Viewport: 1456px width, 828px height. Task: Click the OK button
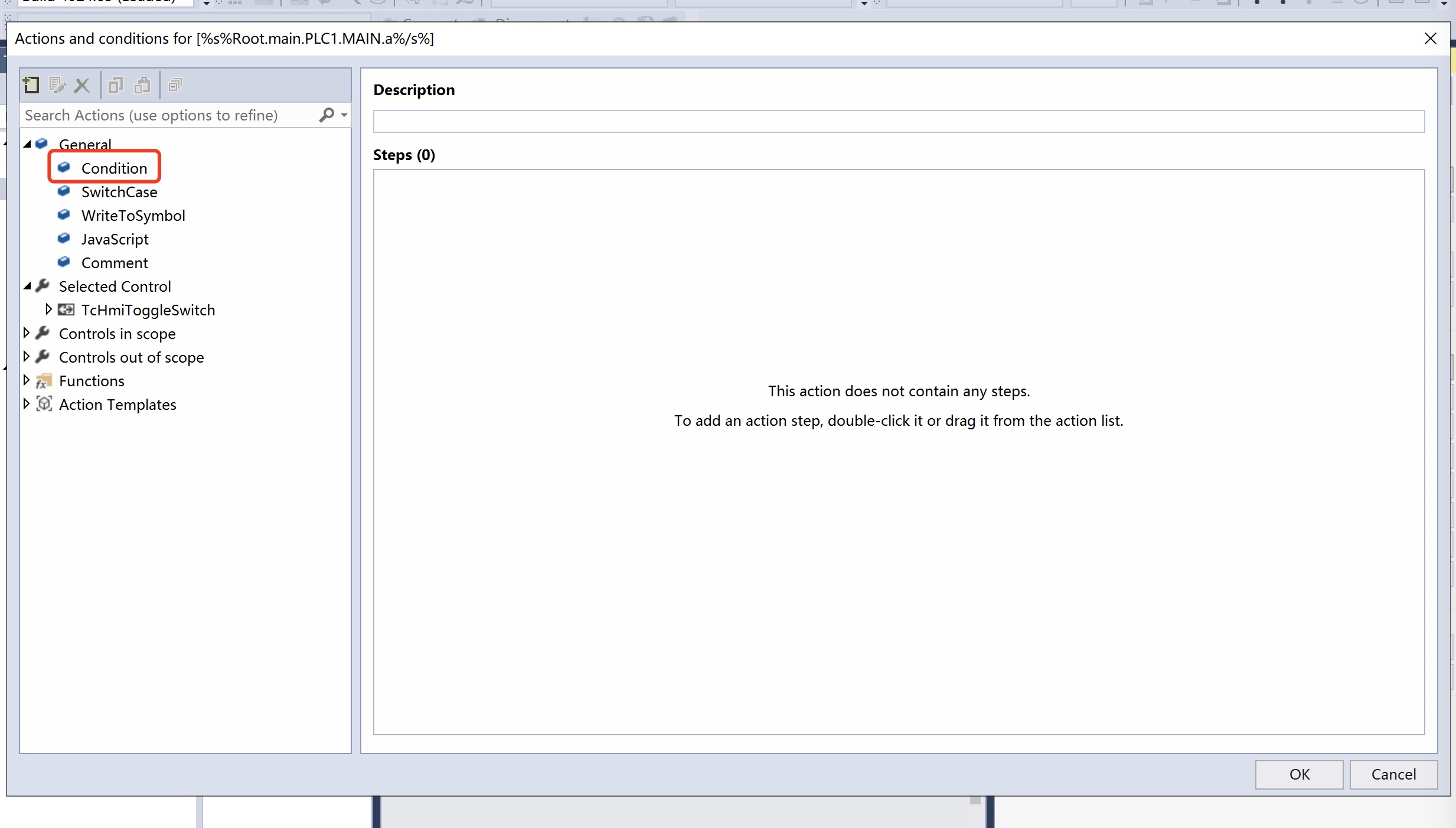coord(1299,774)
